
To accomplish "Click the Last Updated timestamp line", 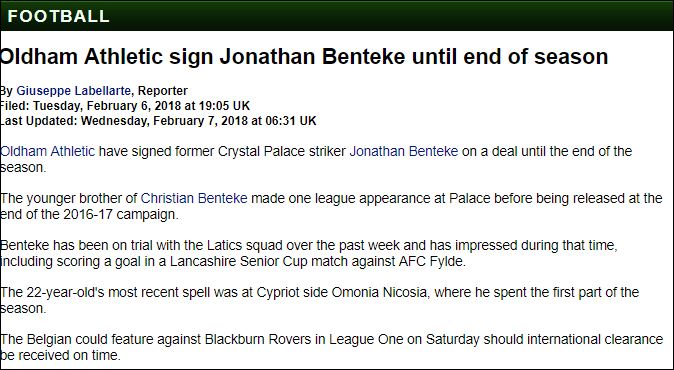I will click(158, 121).
